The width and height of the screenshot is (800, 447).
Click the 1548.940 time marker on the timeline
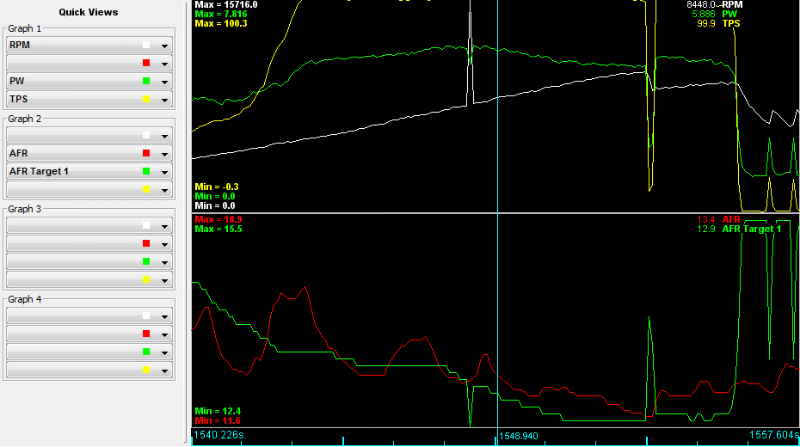[520, 437]
